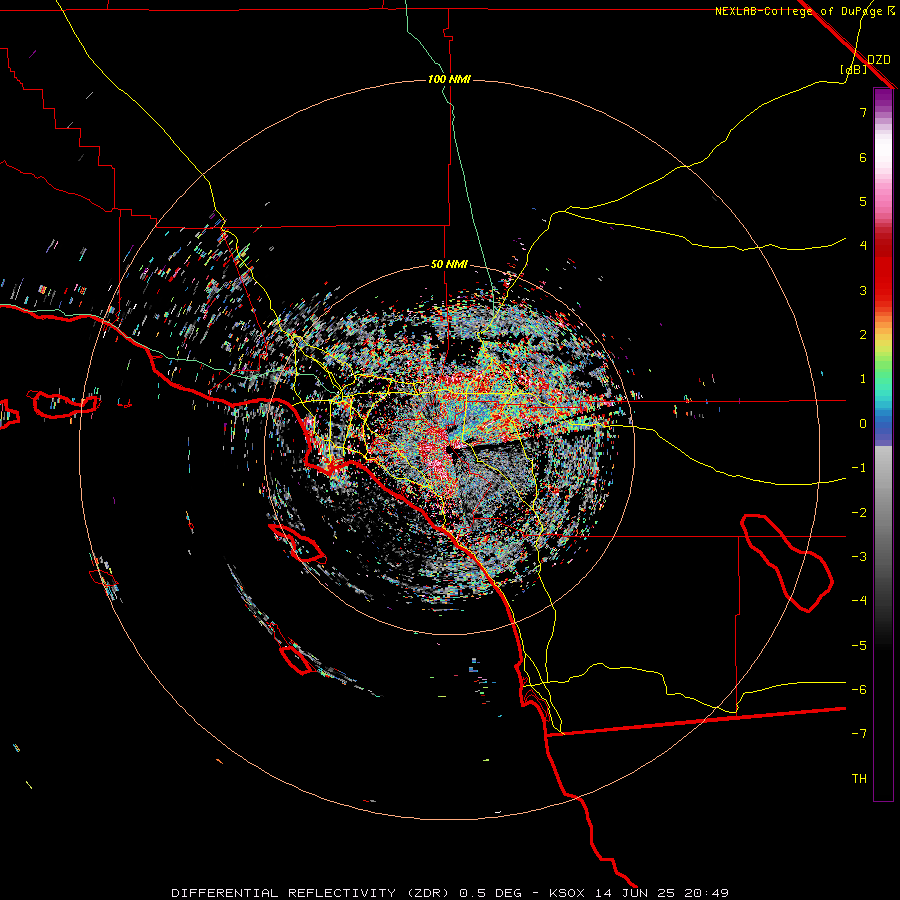Click the DZD product label

879,60
